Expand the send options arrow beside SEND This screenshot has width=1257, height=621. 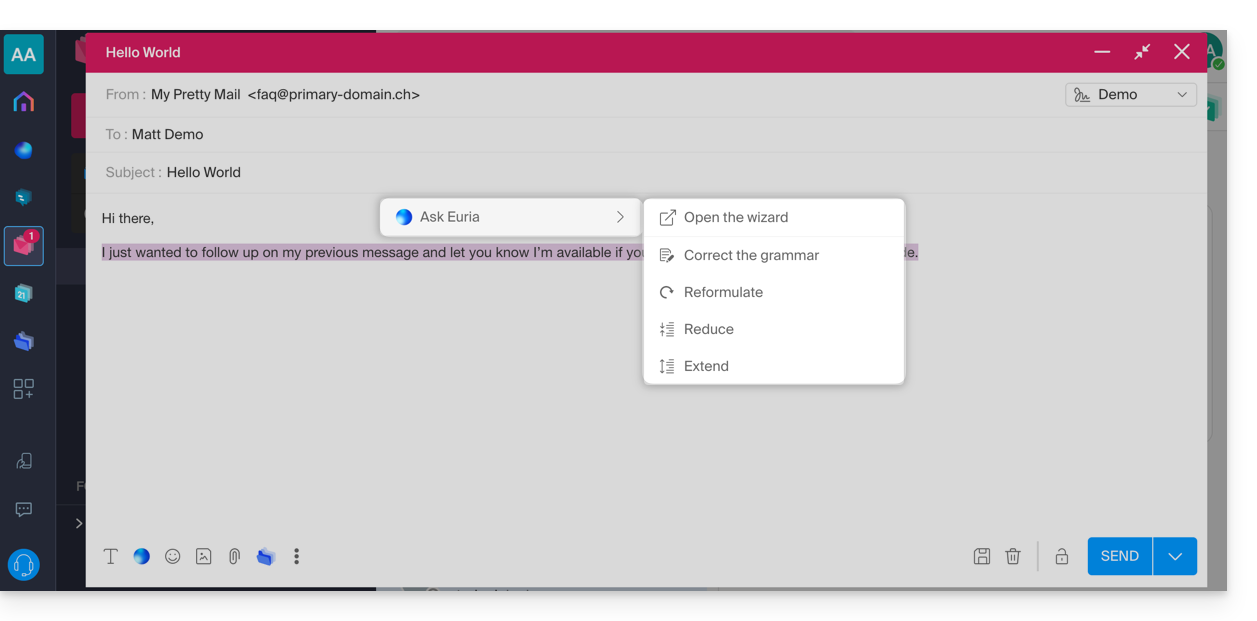(x=1175, y=557)
